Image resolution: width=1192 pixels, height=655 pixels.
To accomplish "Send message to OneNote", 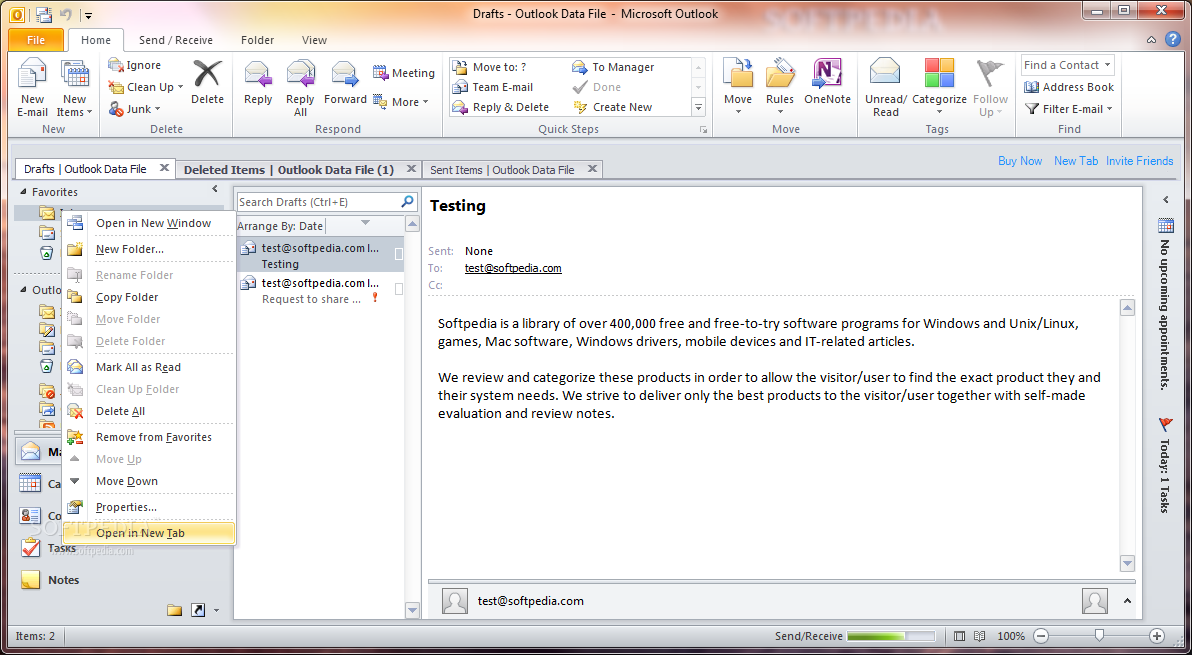I will click(x=827, y=82).
